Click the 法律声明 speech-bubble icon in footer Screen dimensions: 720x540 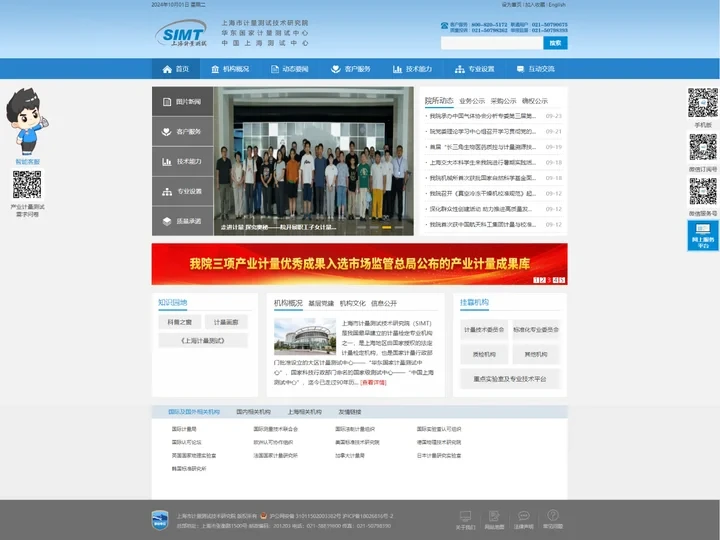click(x=523, y=516)
